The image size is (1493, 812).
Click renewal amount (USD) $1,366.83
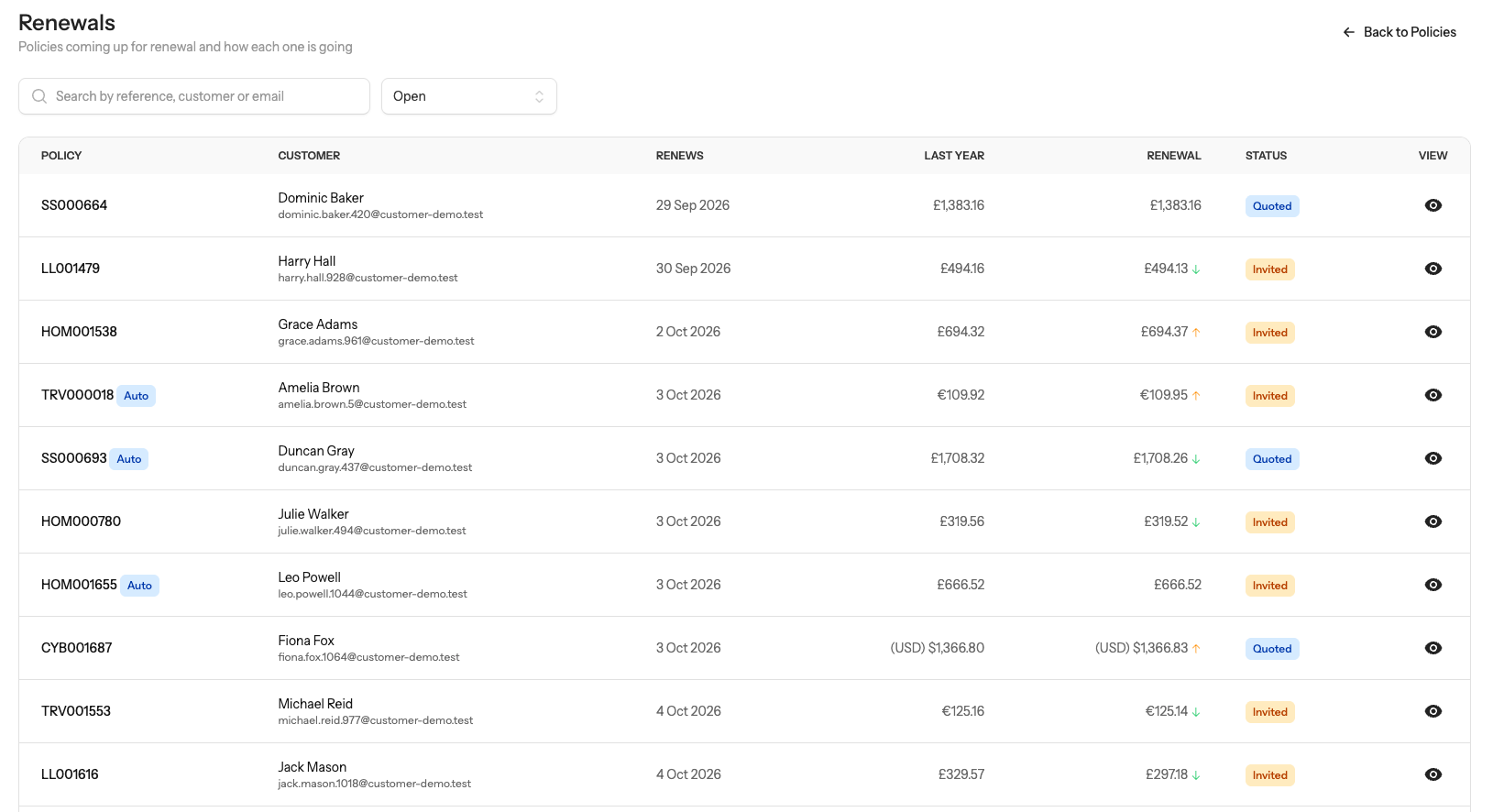[x=1141, y=648]
